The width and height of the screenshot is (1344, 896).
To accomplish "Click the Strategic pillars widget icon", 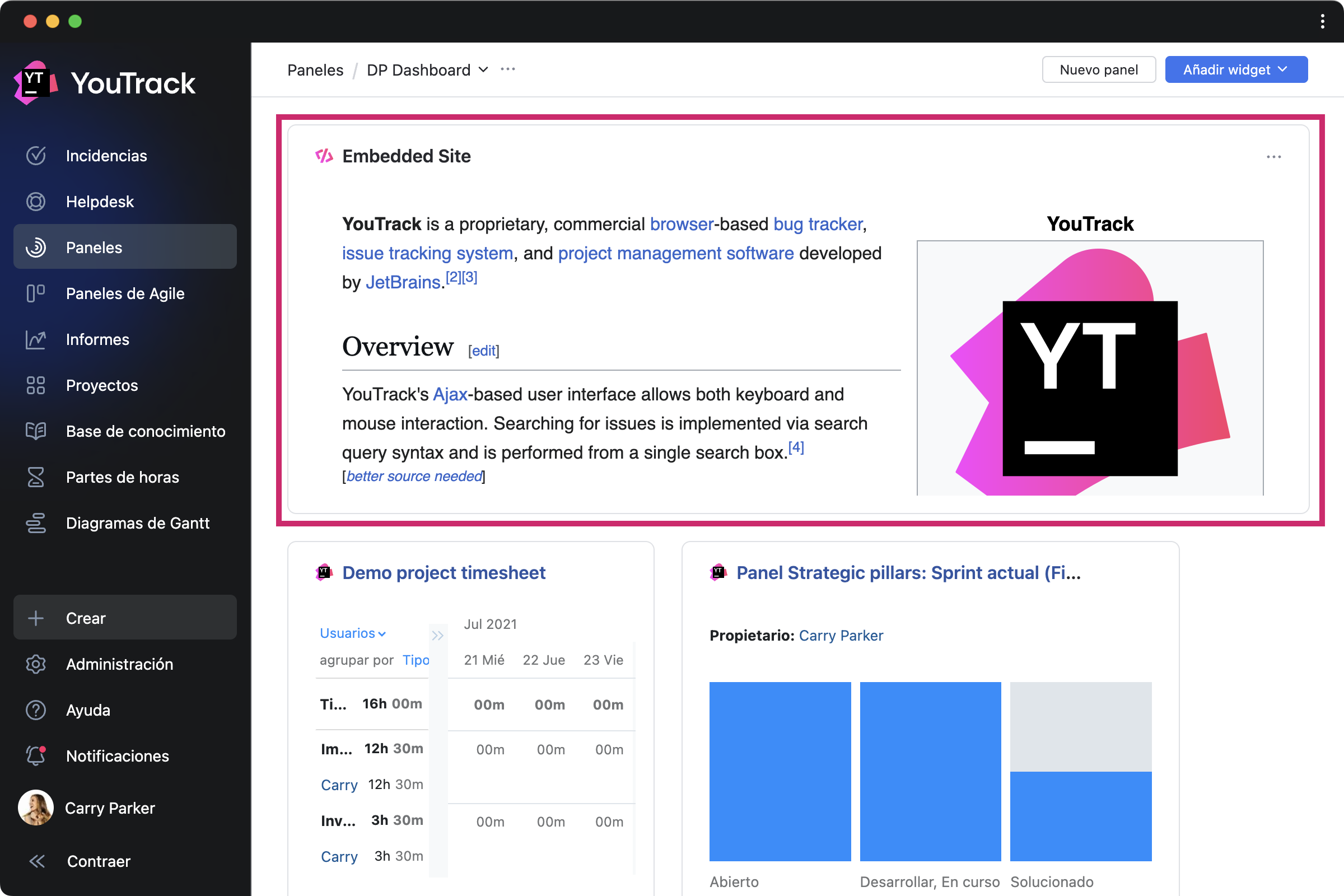I will [718, 572].
